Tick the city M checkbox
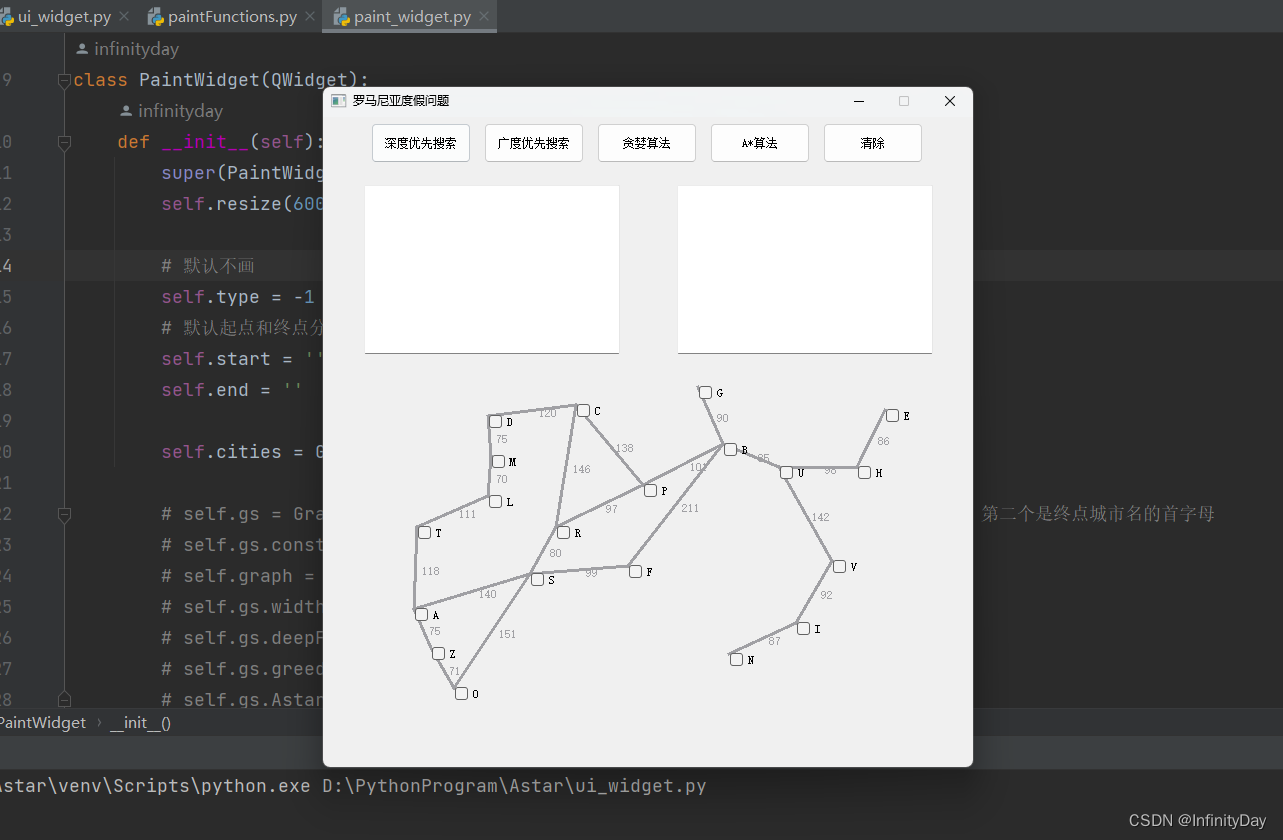The width and height of the screenshot is (1283, 840). pyautogui.click(x=498, y=462)
